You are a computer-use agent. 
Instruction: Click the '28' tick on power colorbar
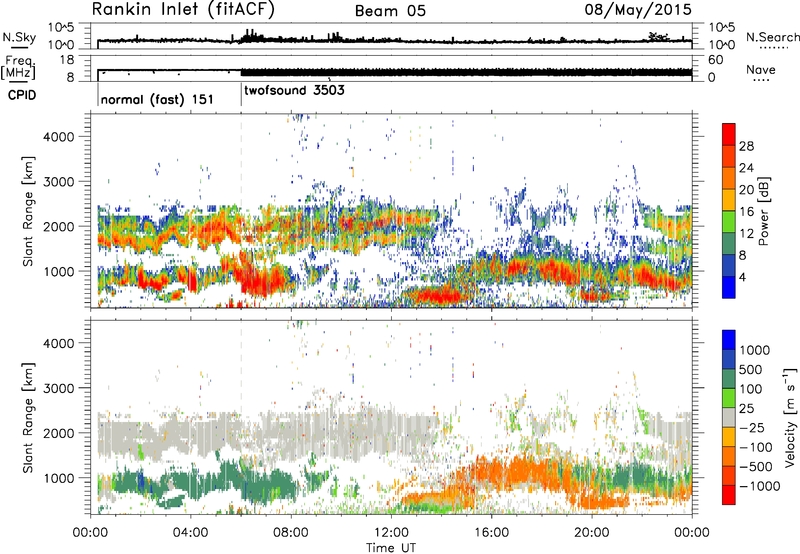(746, 146)
